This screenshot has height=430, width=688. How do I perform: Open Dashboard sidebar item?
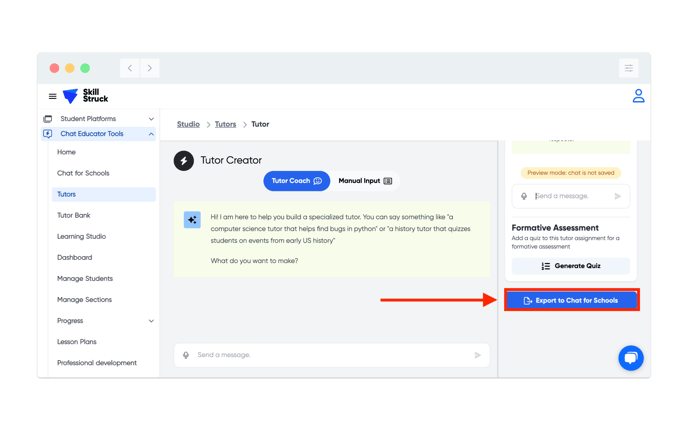[x=75, y=258]
